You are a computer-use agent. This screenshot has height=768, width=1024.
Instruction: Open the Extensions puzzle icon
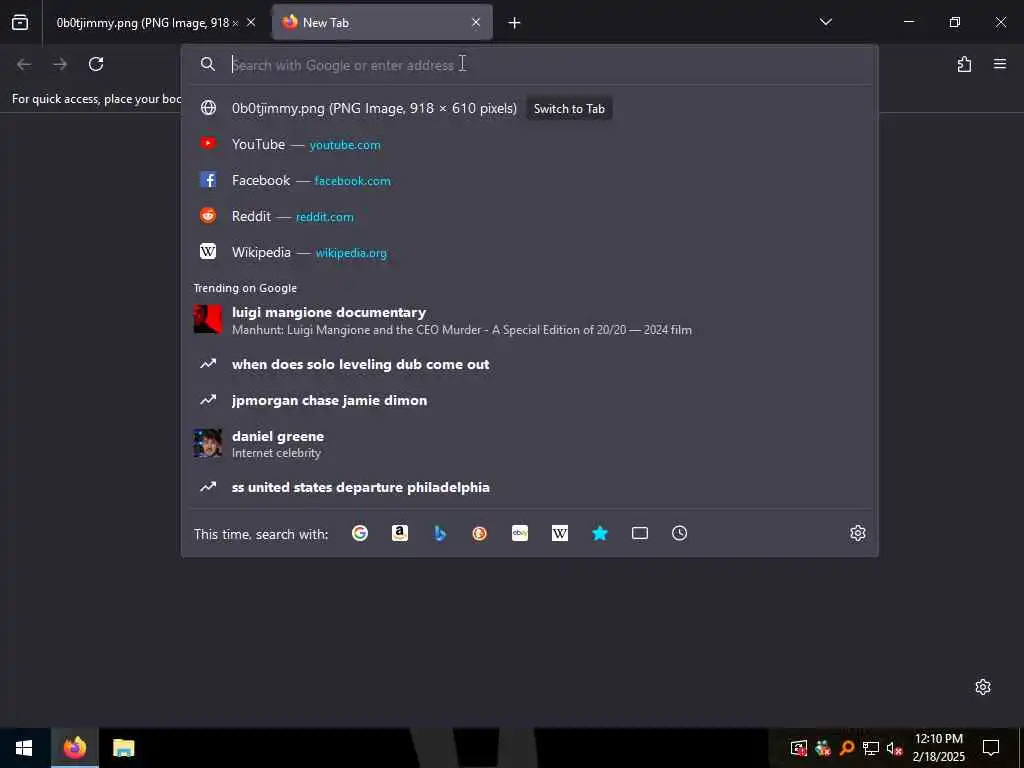click(x=964, y=64)
